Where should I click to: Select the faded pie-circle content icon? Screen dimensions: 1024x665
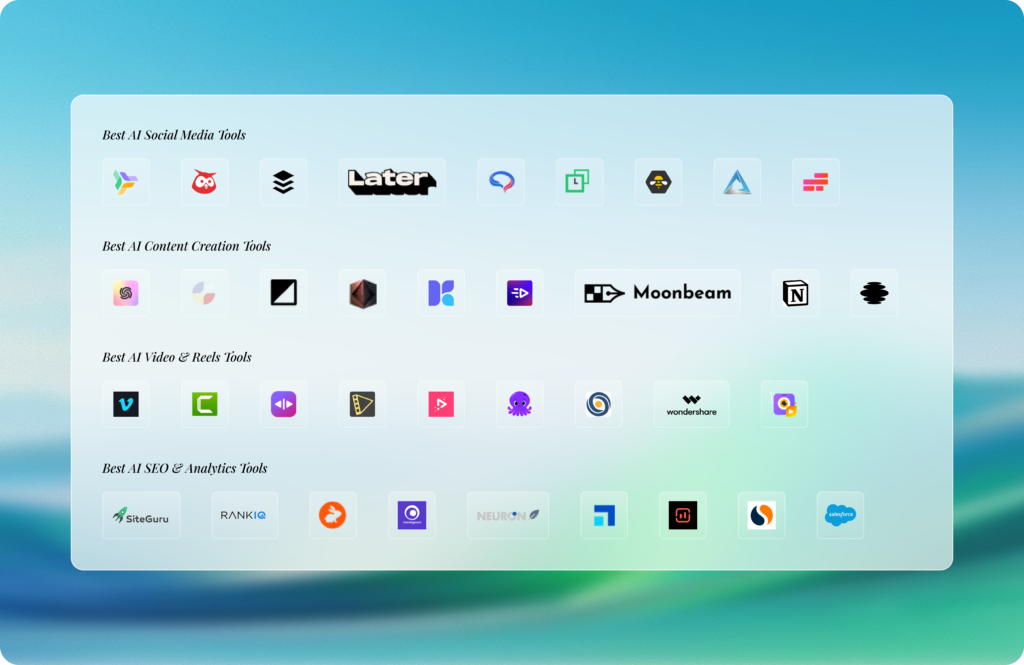[x=204, y=293]
